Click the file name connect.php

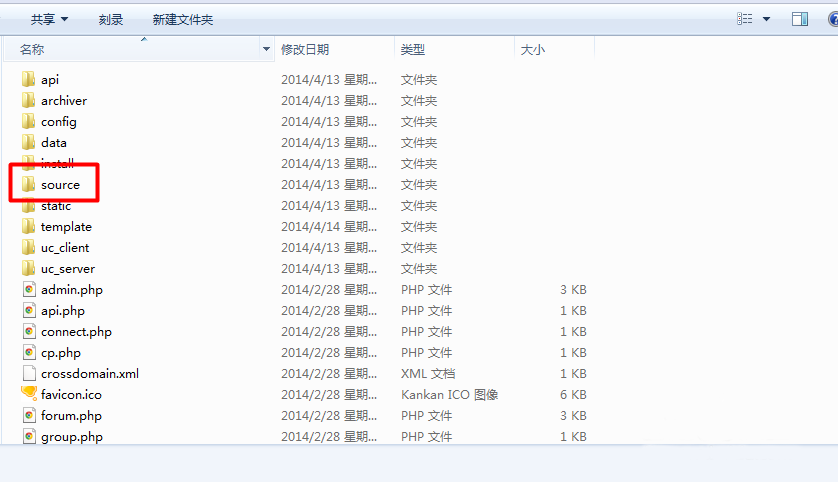click(76, 332)
